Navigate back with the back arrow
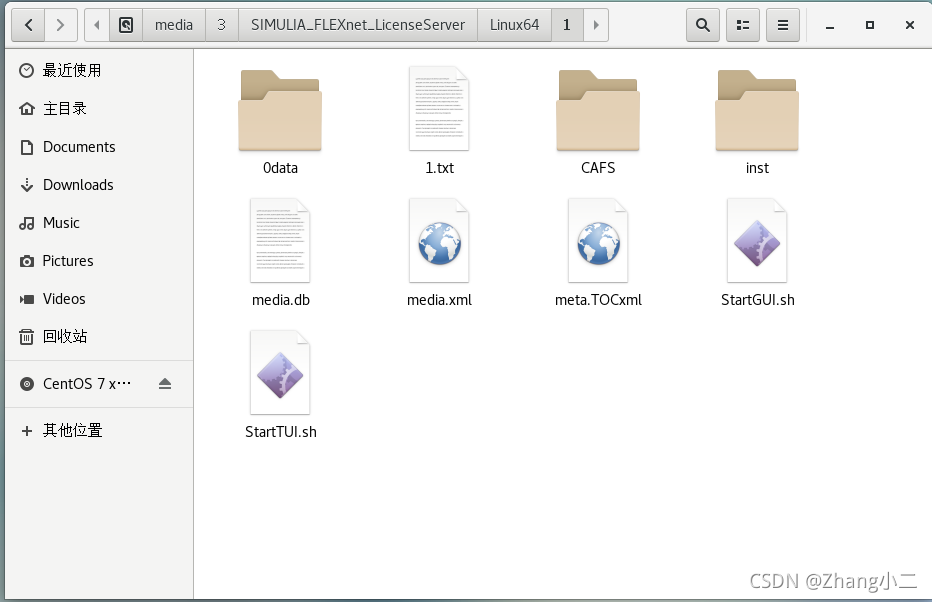Screen dimensions: 932x602 tap(29, 25)
